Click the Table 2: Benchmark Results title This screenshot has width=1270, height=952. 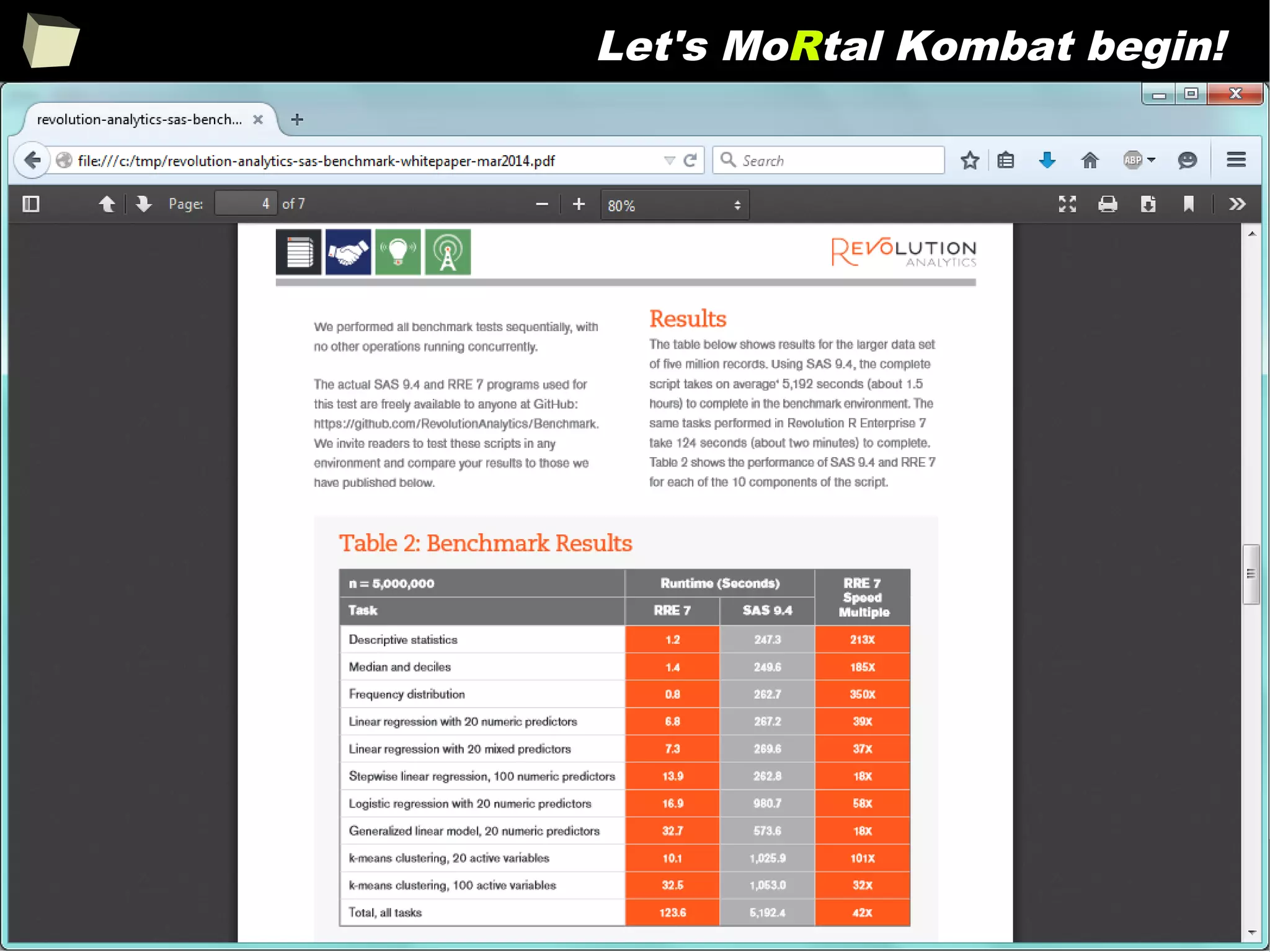point(486,543)
